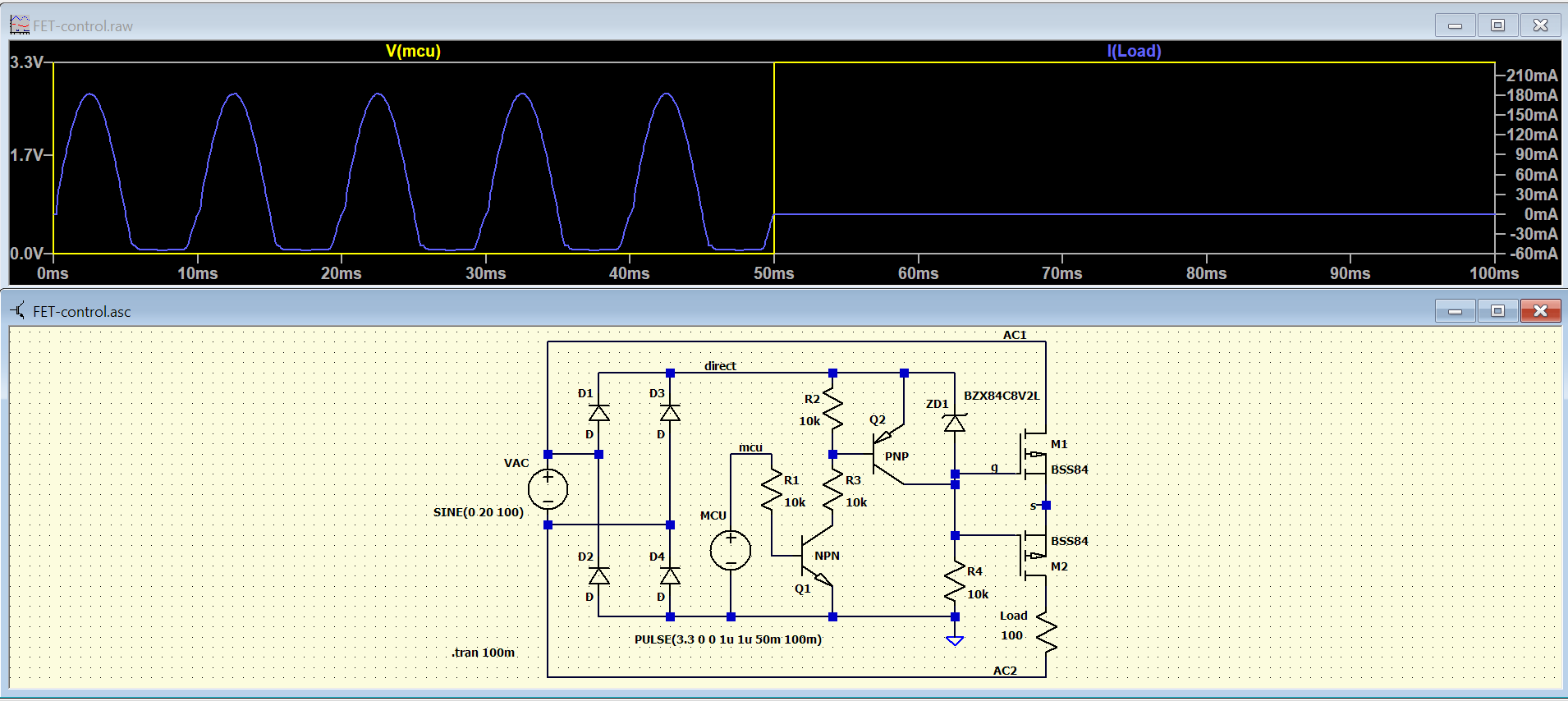Click the 1.7V left axis label
1568x701 pixels.
(26, 155)
